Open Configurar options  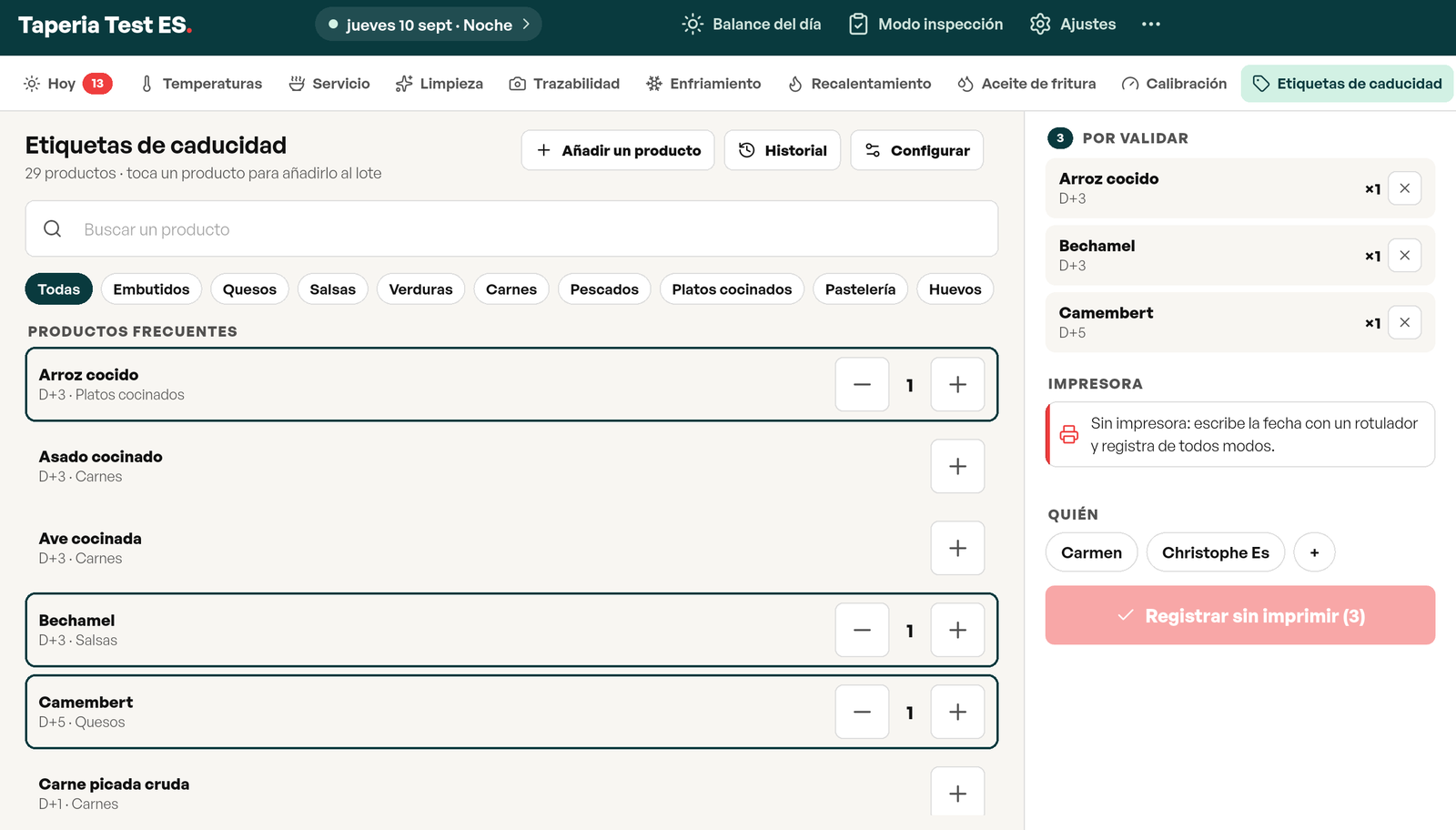(x=916, y=150)
